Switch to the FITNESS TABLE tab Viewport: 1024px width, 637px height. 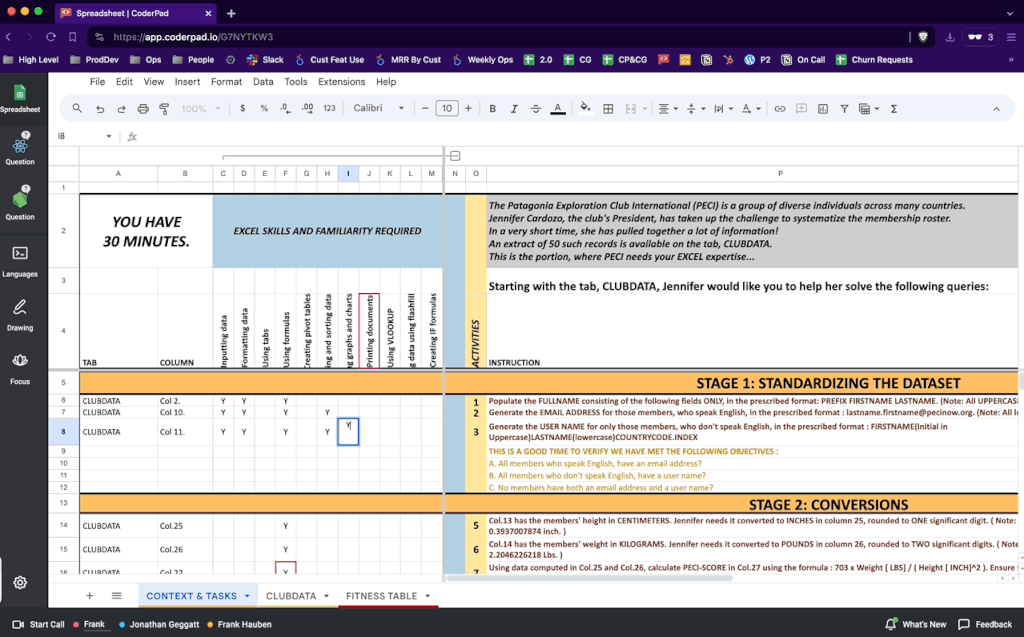coord(381,596)
